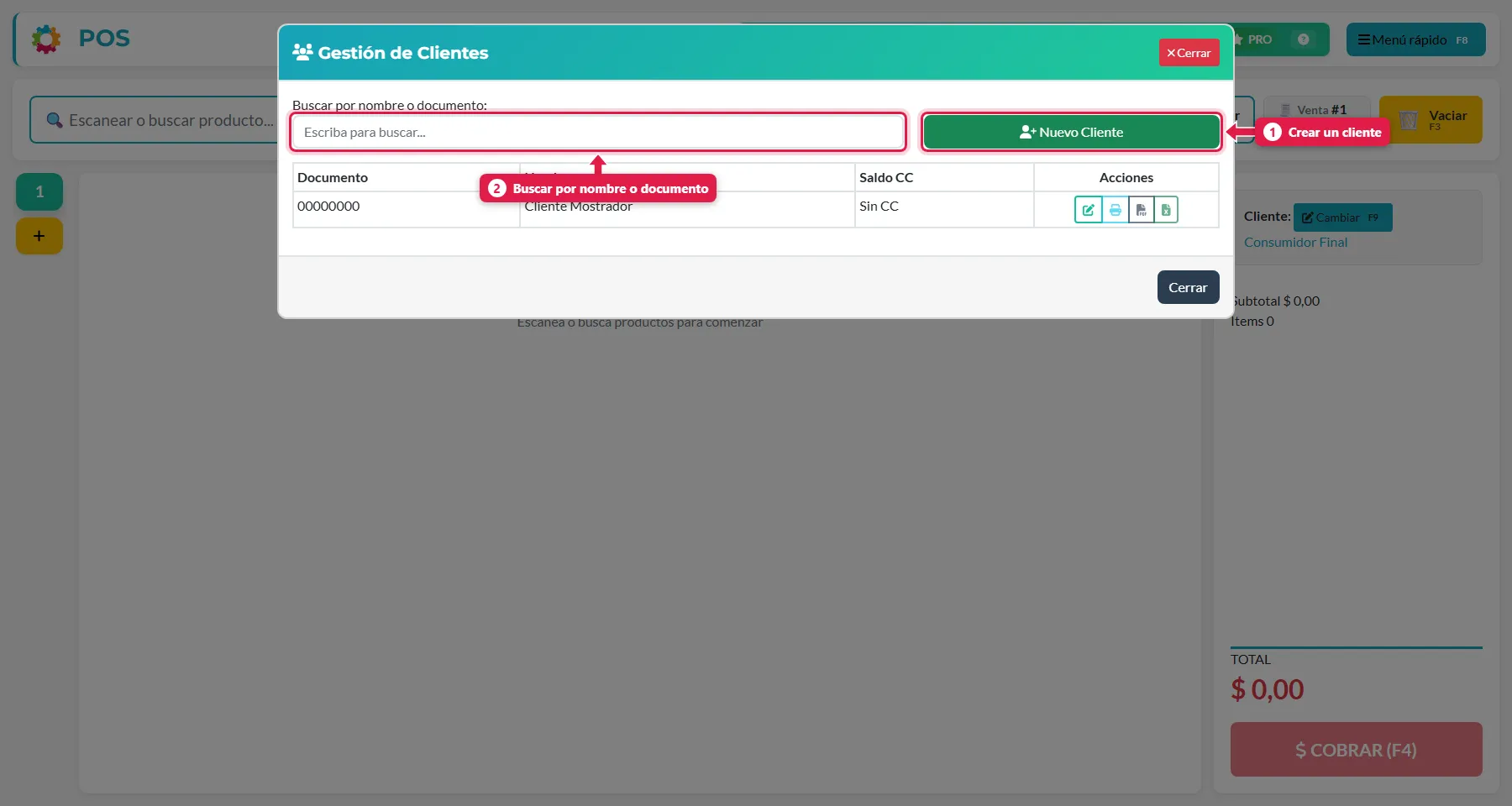The image size is (1512, 806).
Task: Click the Vaciar trash button
Action: [x=1431, y=120]
